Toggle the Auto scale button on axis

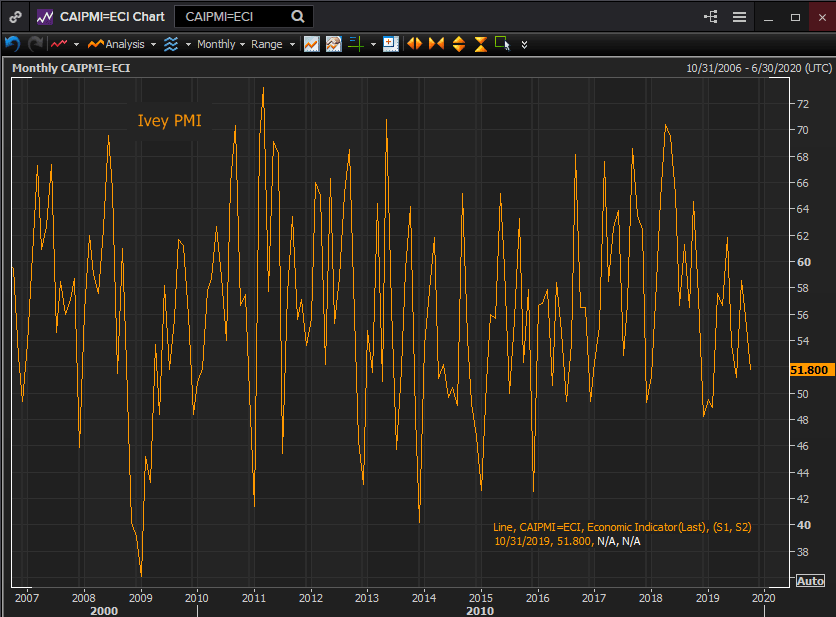tap(810, 581)
